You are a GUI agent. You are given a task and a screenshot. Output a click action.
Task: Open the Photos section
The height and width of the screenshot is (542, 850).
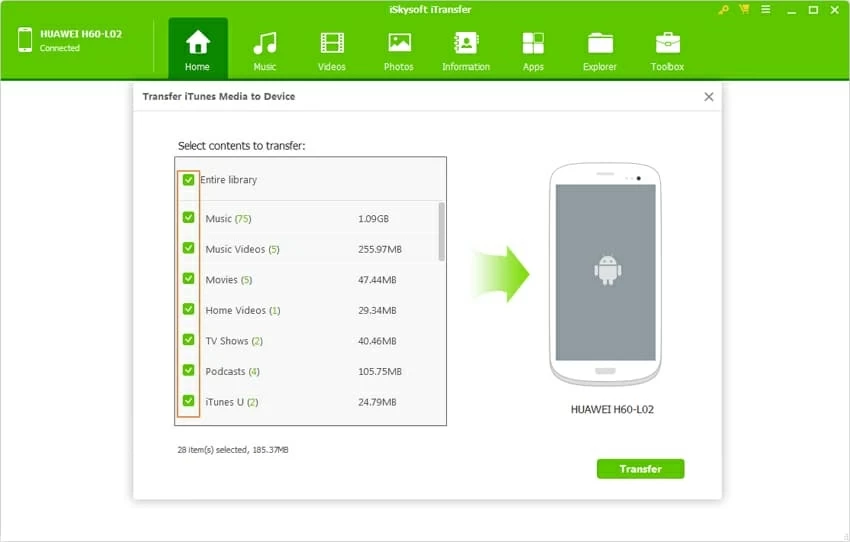(x=398, y=50)
